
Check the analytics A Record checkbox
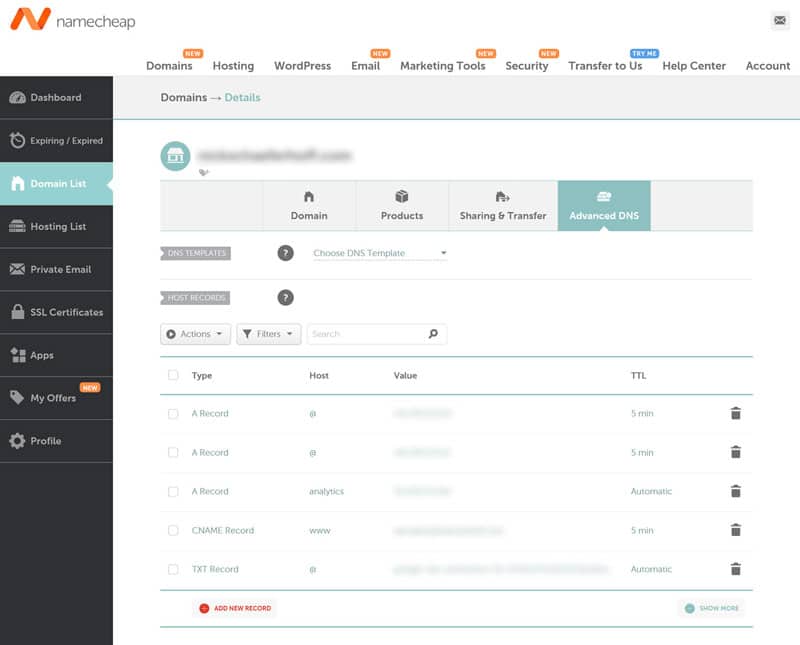(173, 491)
